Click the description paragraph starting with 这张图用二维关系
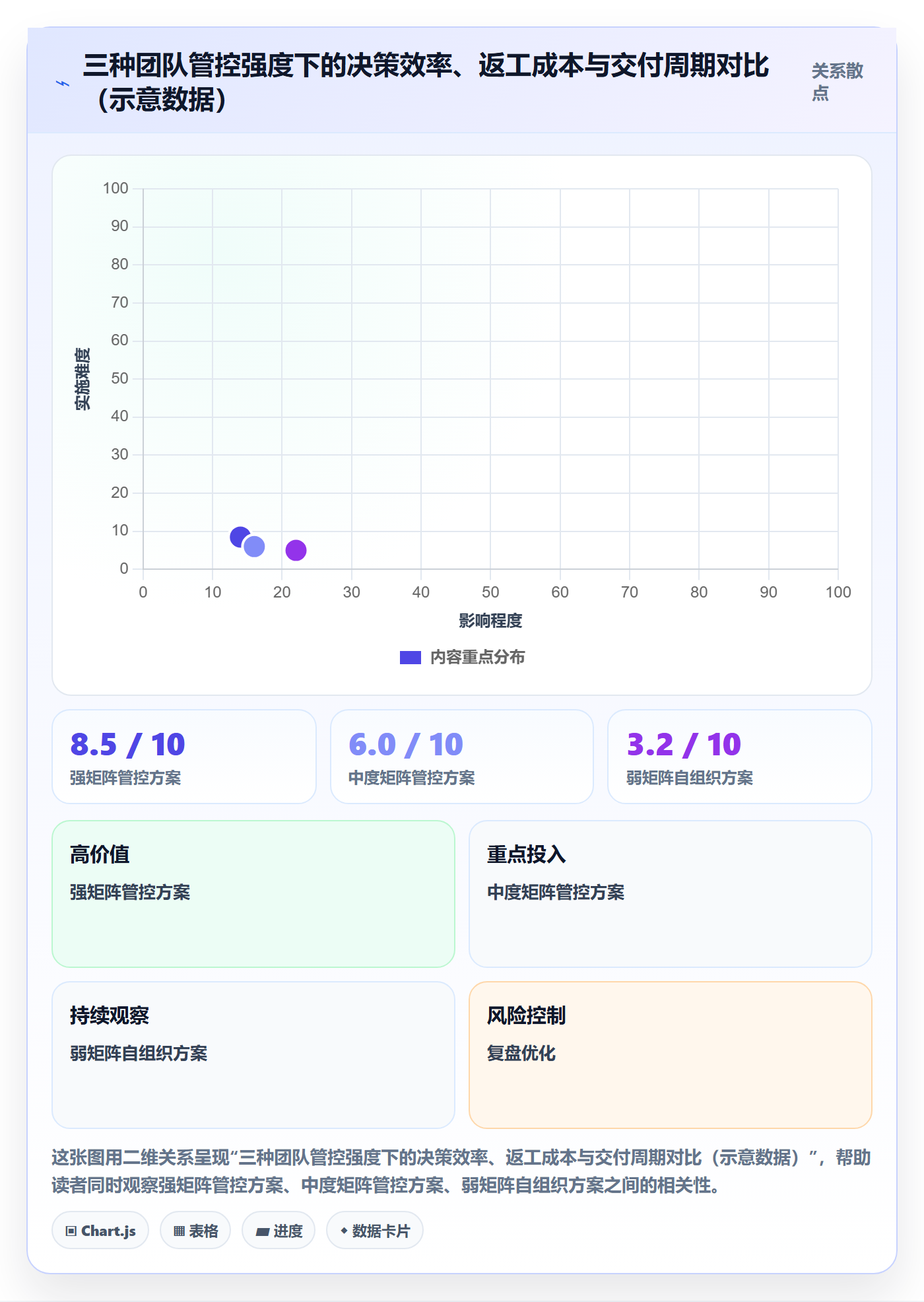Image resolution: width=924 pixels, height=1302 pixels. coord(461,1171)
